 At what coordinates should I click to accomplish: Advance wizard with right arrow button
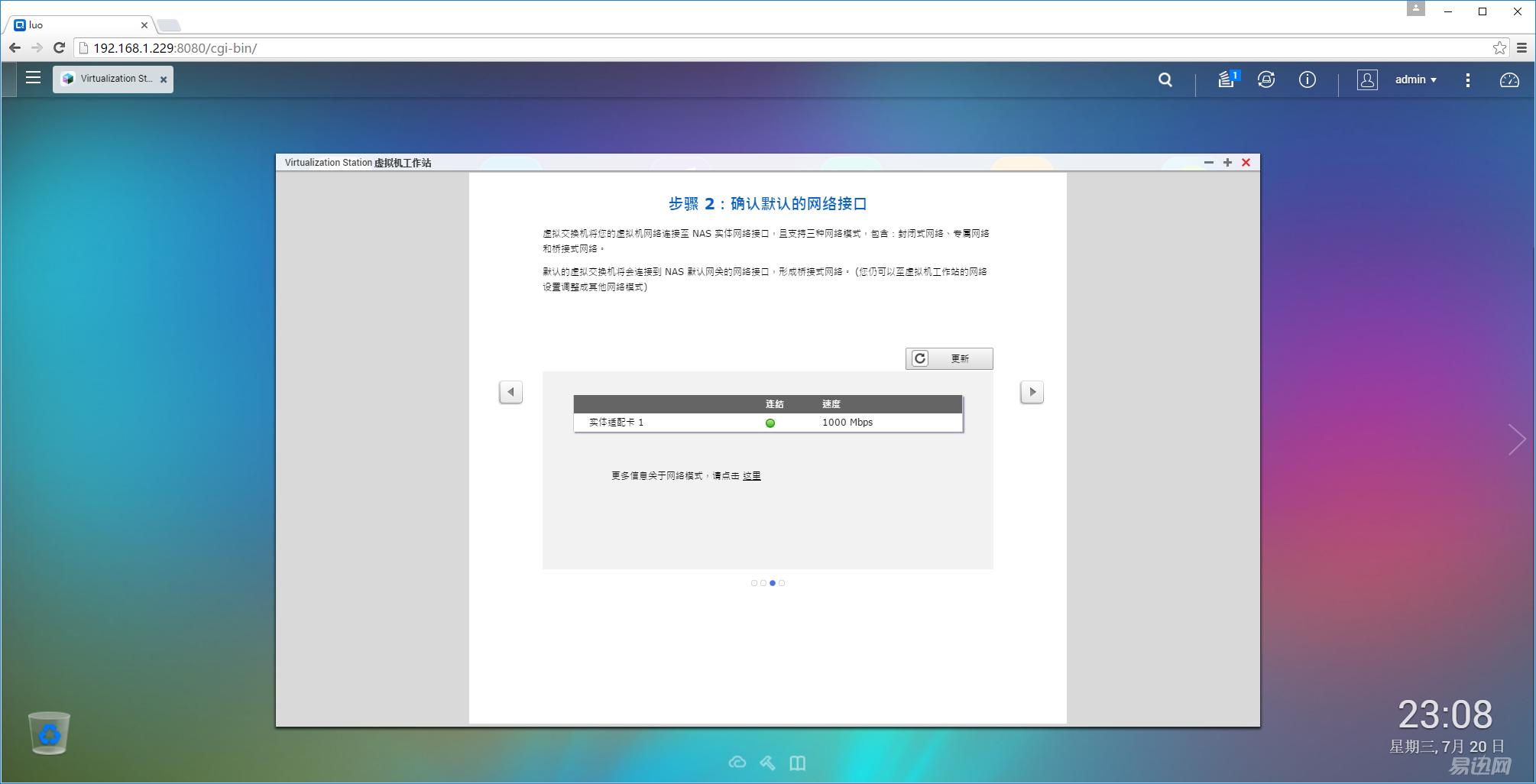1032,391
